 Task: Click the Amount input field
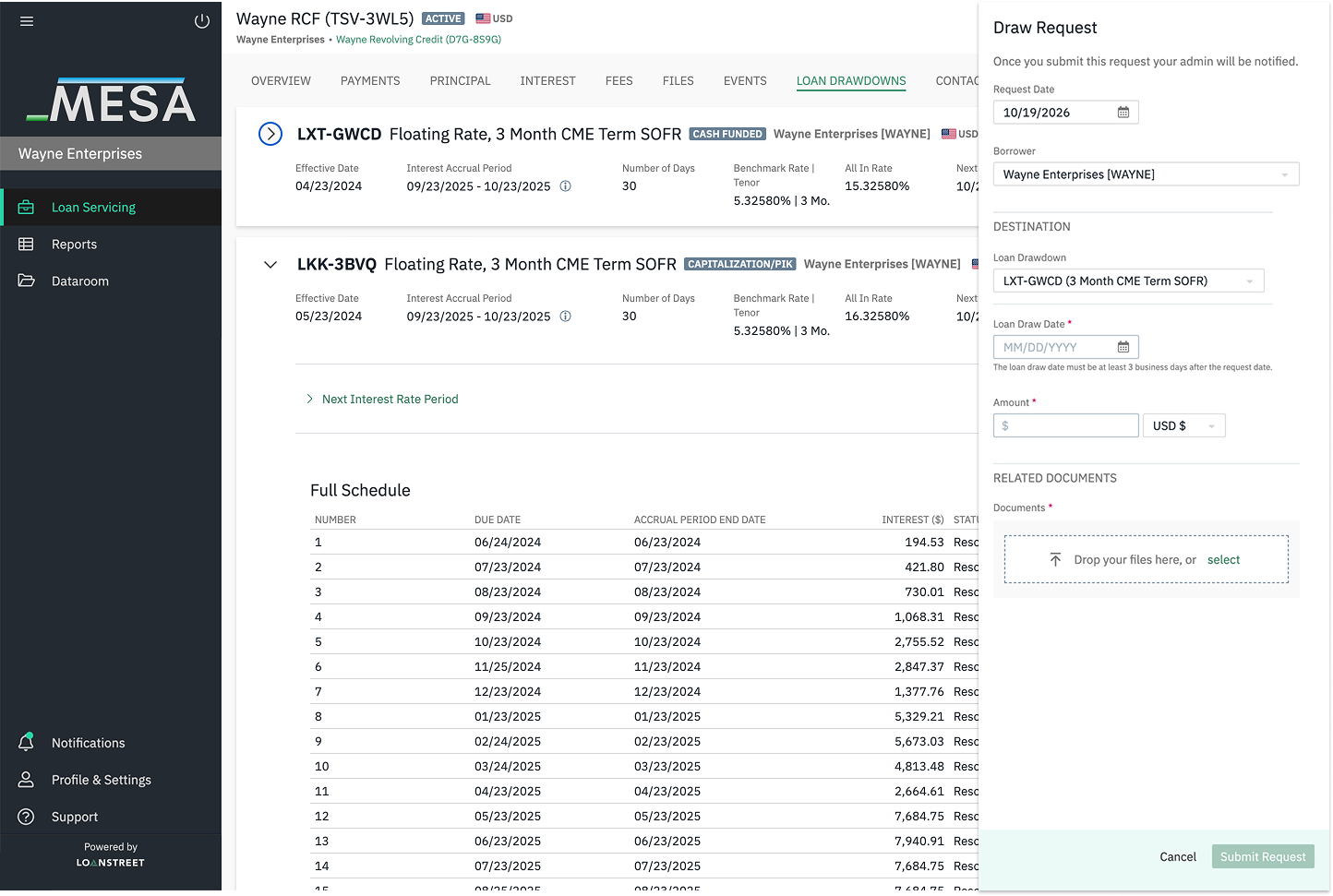pyautogui.click(x=1065, y=426)
